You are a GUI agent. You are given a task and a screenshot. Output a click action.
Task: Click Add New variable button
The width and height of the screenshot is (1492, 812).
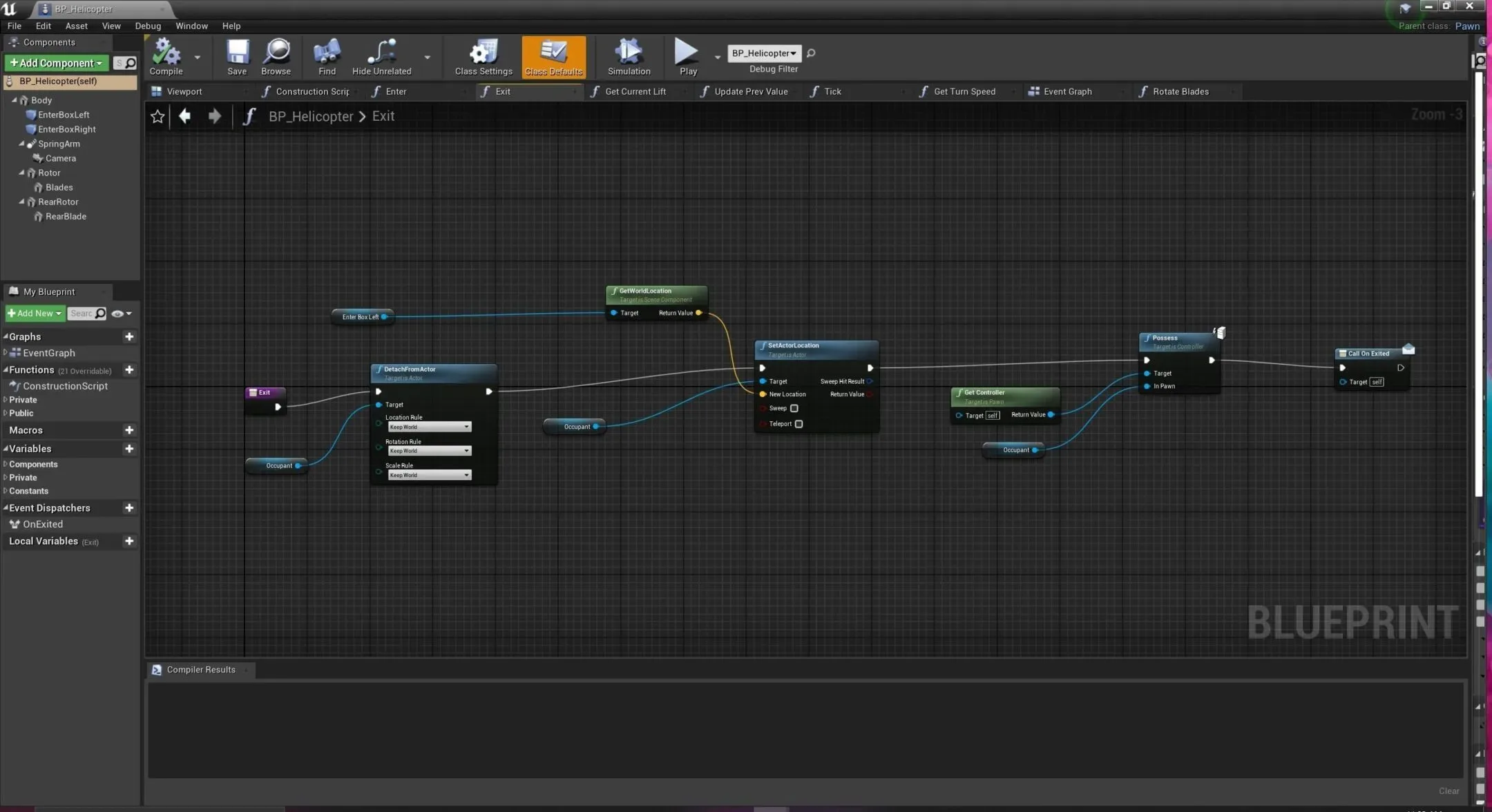pos(128,448)
